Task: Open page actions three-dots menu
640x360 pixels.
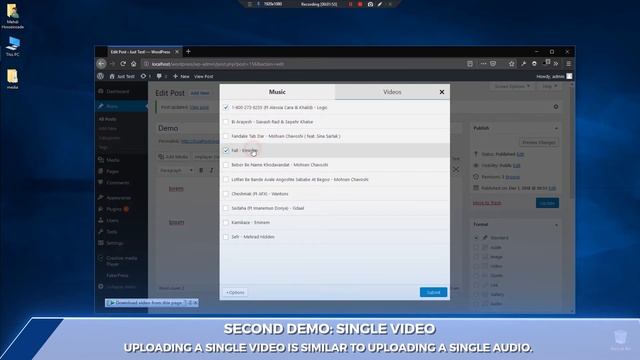Action: 483,64
